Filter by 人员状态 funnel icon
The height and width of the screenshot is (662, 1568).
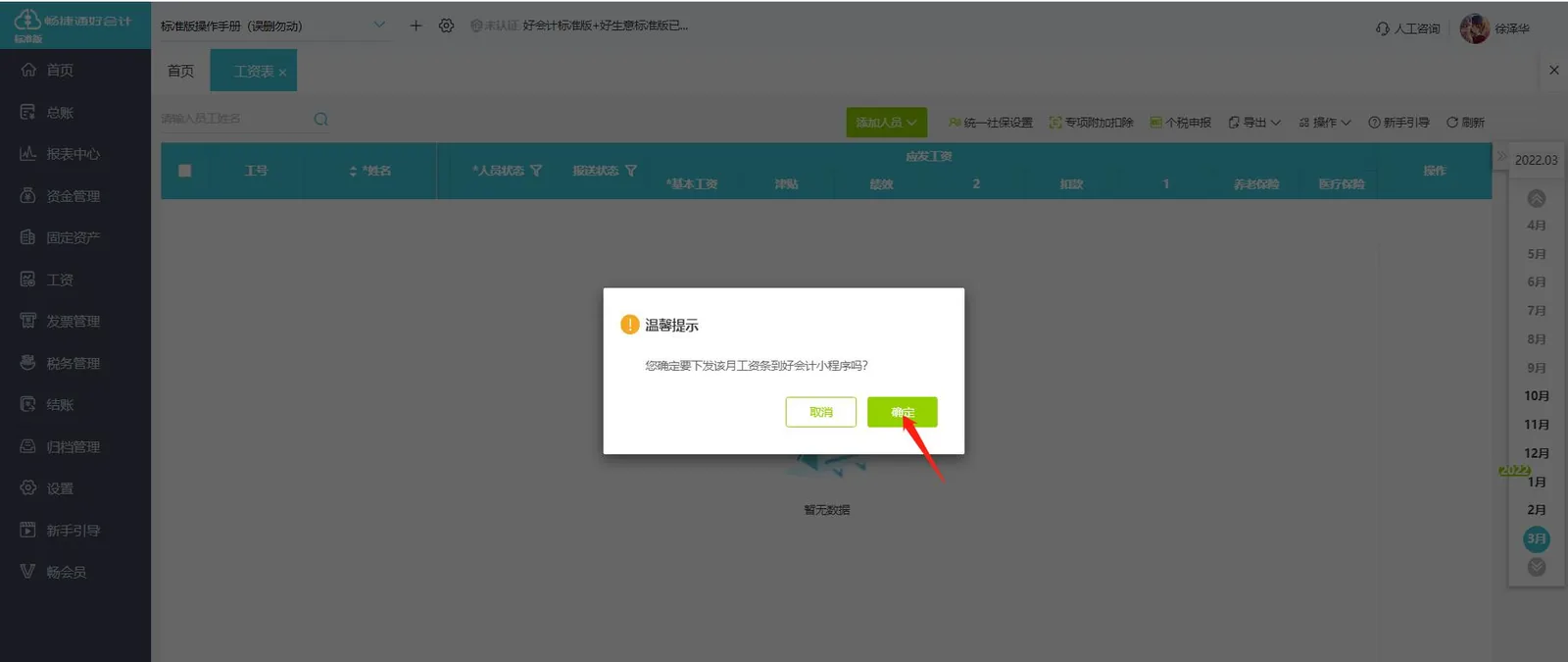[536, 171]
